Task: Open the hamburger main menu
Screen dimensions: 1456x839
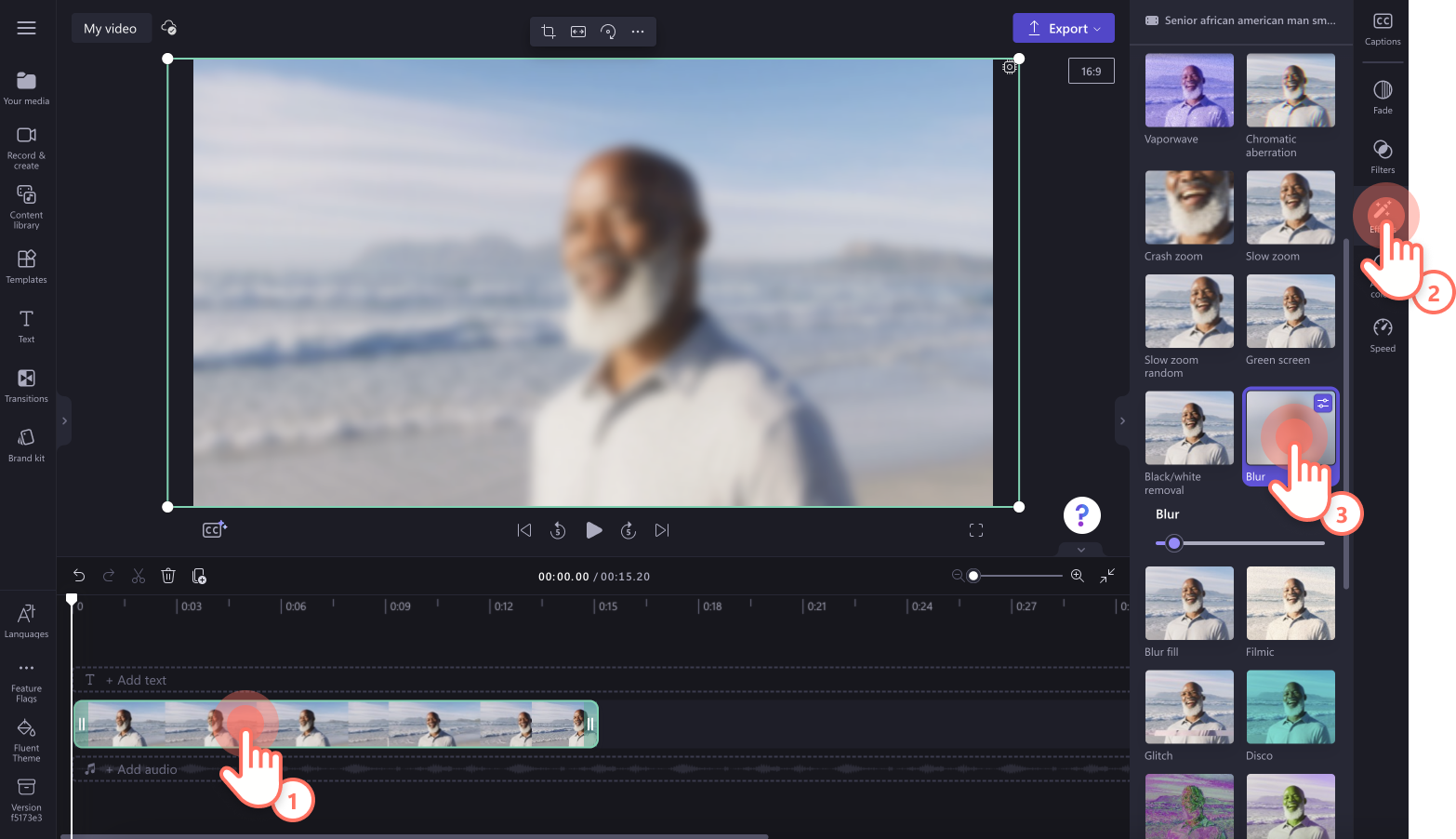Action: pyautogui.click(x=26, y=28)
